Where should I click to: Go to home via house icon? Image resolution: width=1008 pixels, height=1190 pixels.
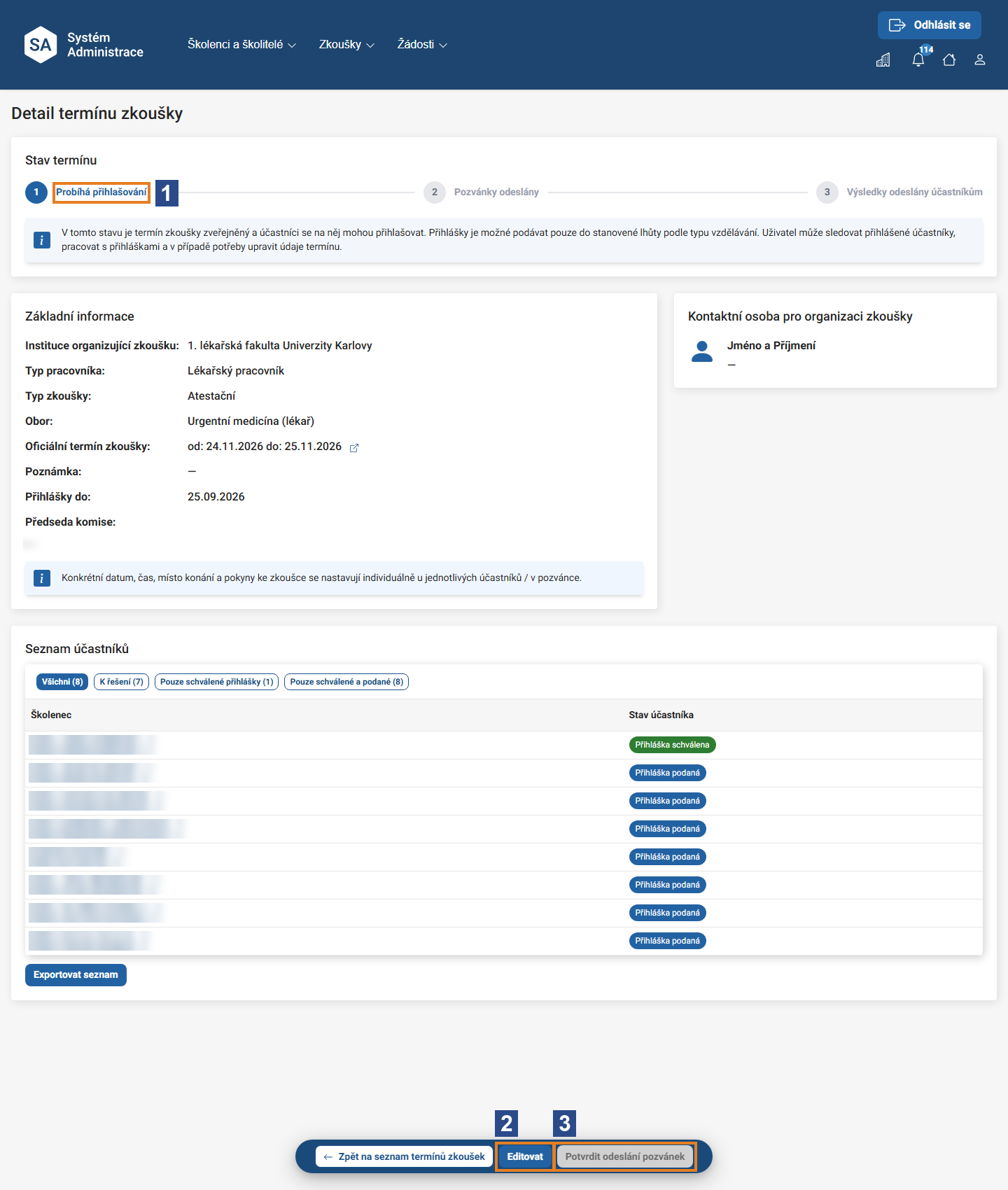(x=949, y=60)
